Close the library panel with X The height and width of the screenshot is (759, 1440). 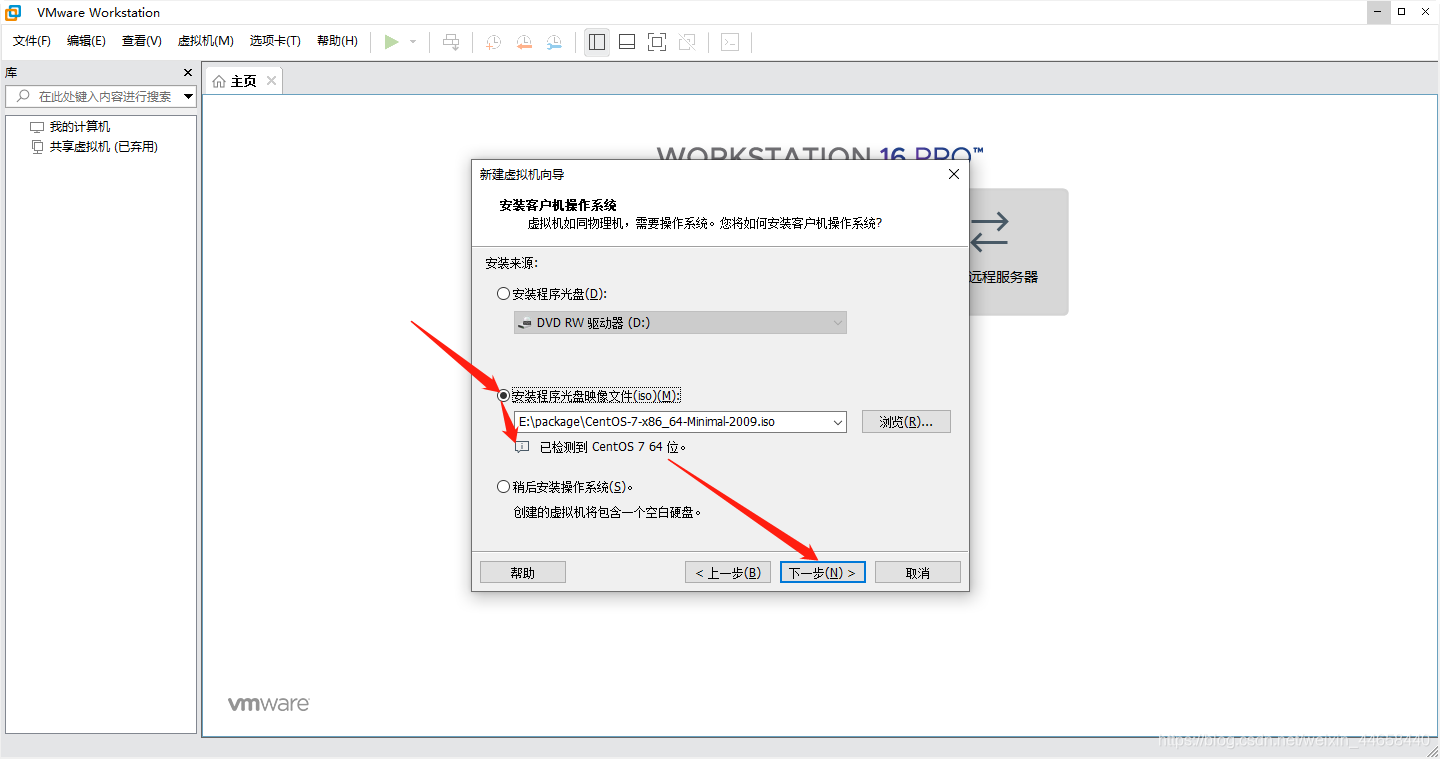click(x=188, y=73)
